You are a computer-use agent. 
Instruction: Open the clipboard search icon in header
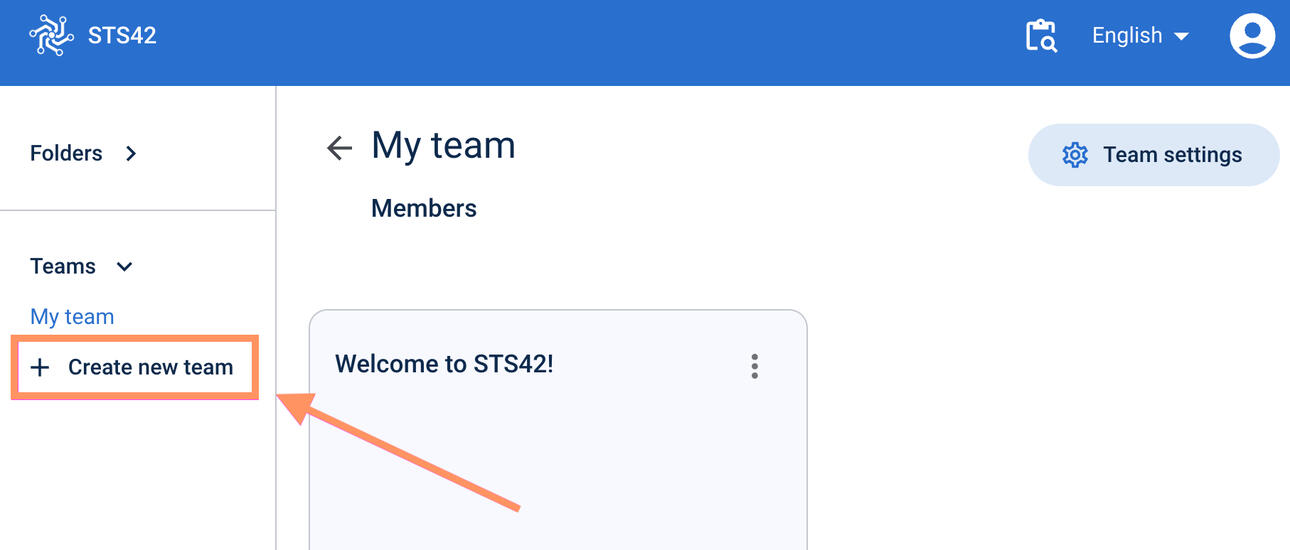point(1041,36)
